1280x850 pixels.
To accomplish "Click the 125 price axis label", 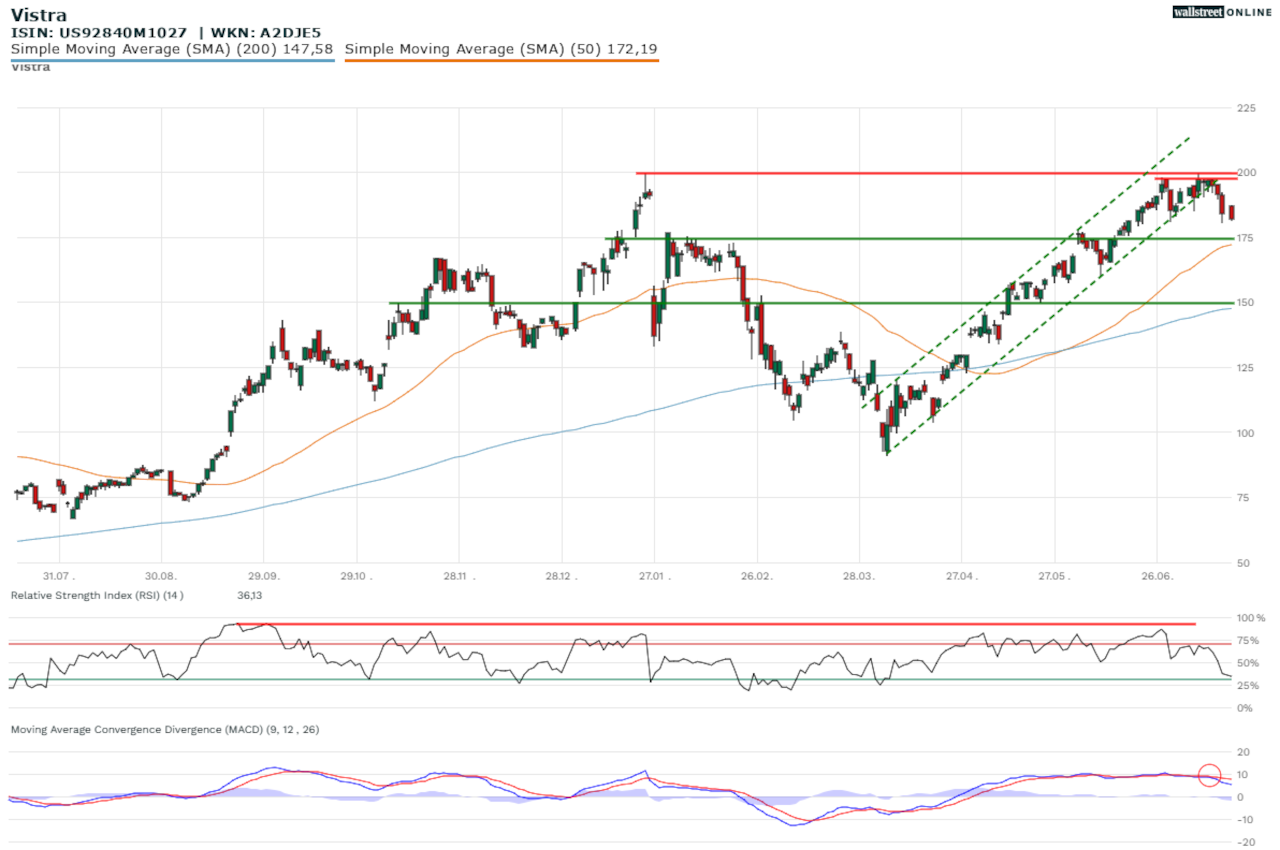I will pyautogui.click(x=1246, y=368).
